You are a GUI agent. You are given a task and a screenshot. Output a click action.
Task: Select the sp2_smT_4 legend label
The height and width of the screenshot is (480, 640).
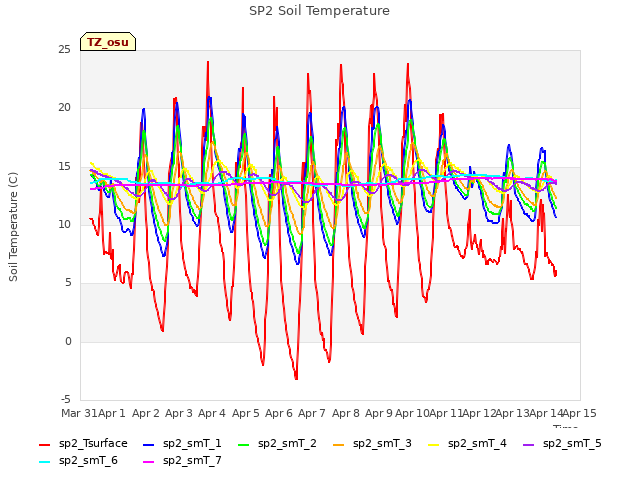(477, 444)
